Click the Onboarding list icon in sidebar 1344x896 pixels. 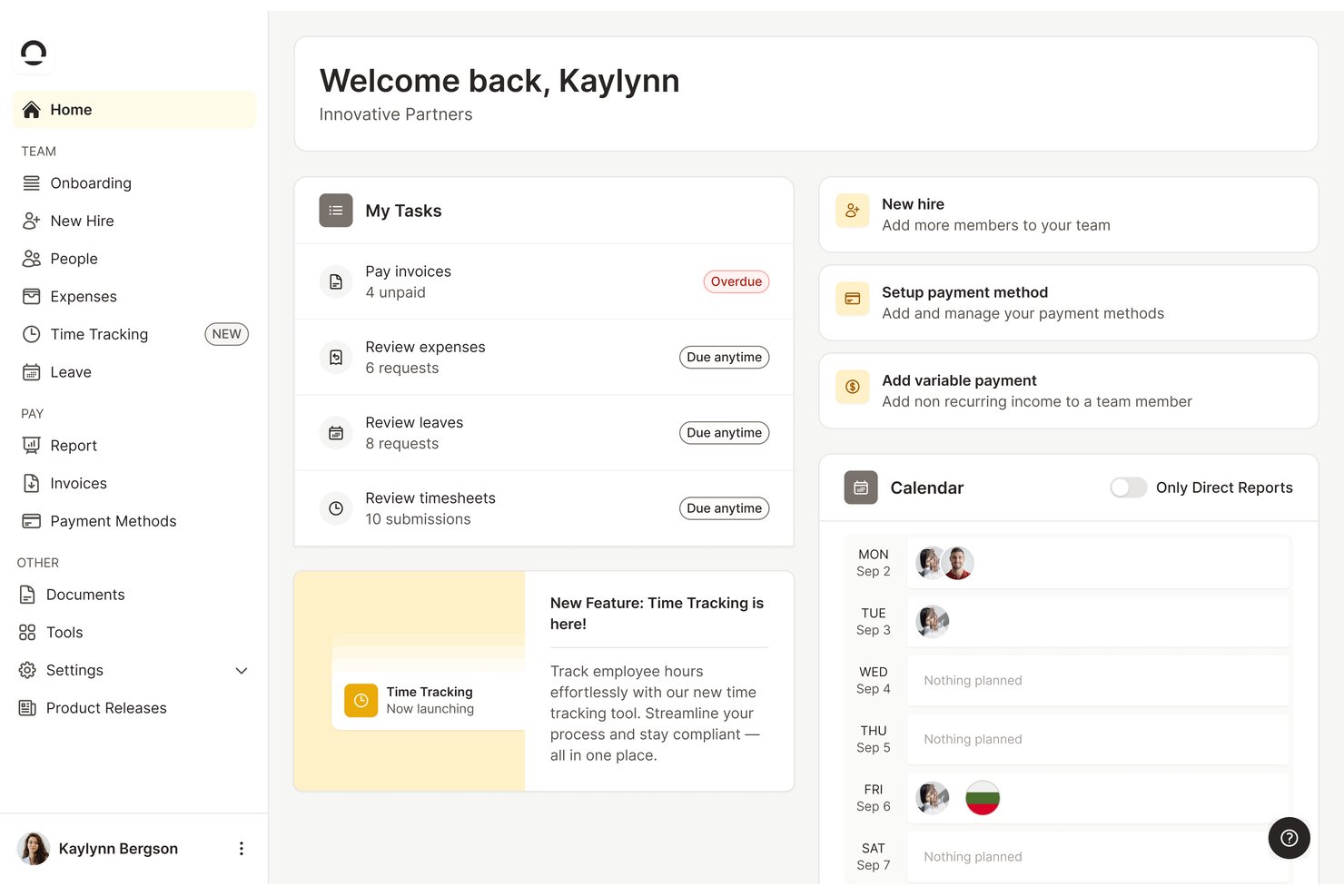coord(31,183)
